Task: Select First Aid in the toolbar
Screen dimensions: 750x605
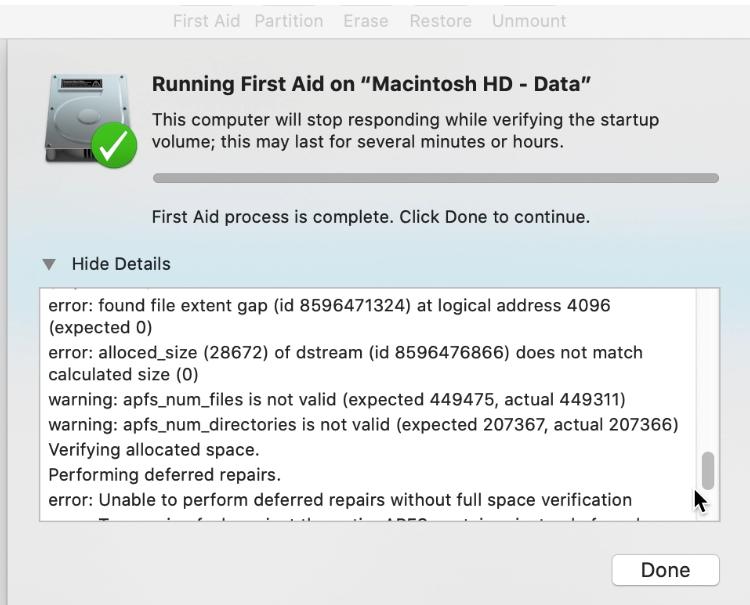Action: click(x=206, y=21)
